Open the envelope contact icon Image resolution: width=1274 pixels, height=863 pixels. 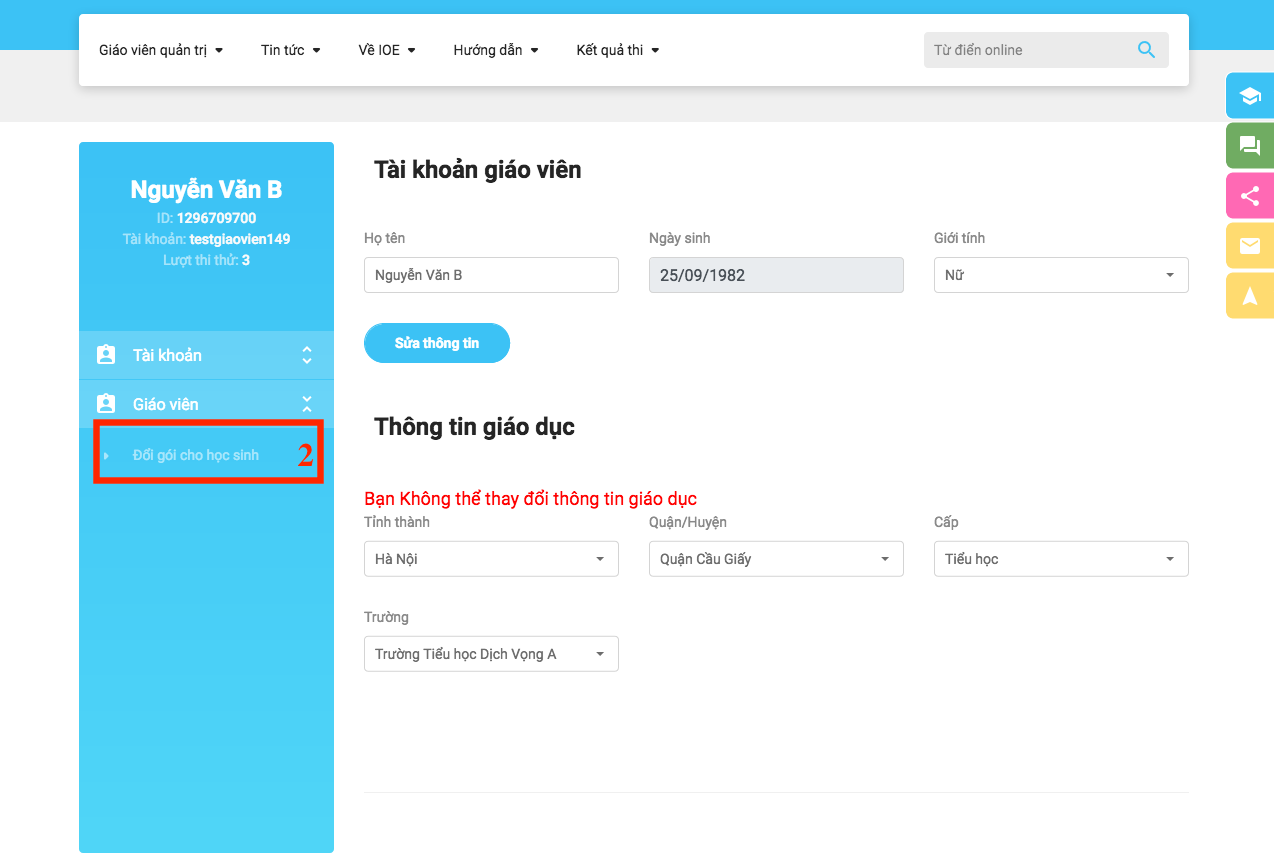tap(1248, 244)
